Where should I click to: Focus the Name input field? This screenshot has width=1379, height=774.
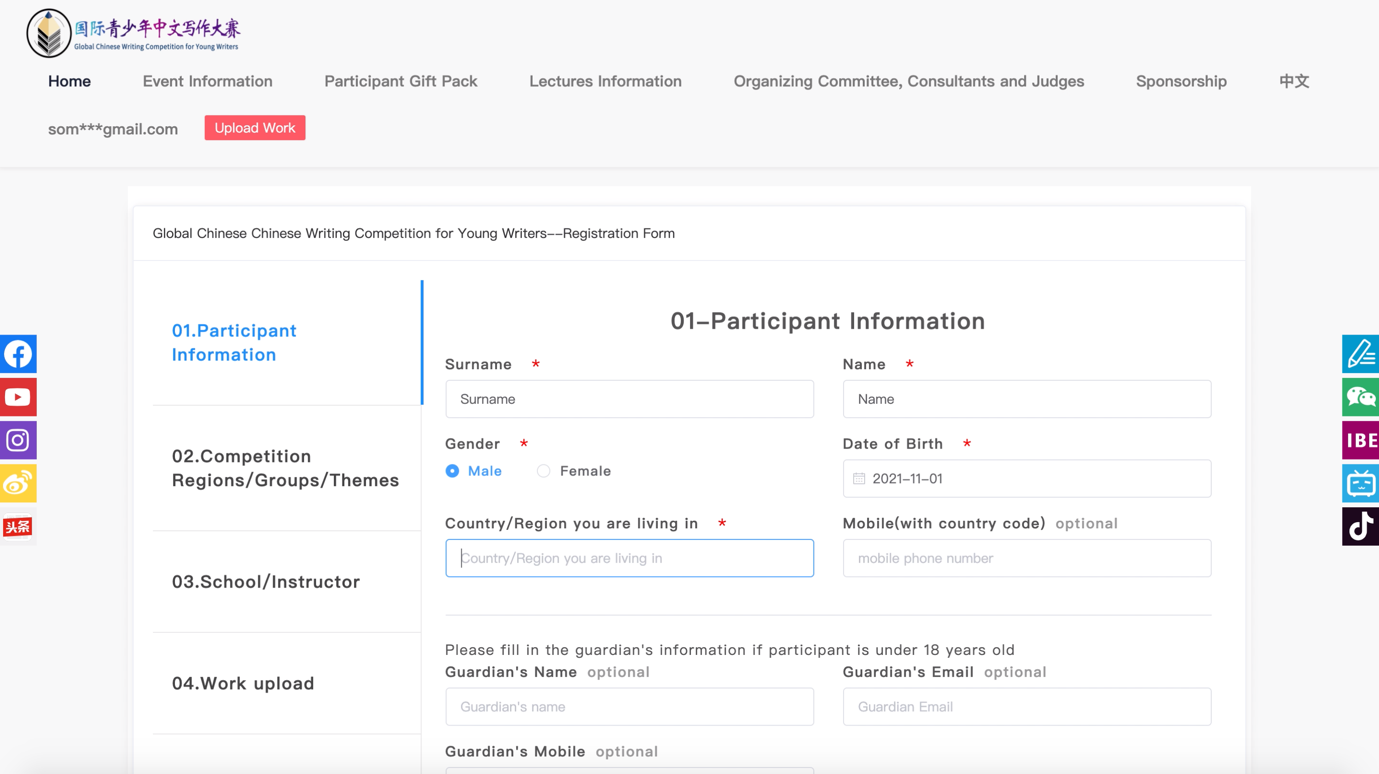[1027, 399]
